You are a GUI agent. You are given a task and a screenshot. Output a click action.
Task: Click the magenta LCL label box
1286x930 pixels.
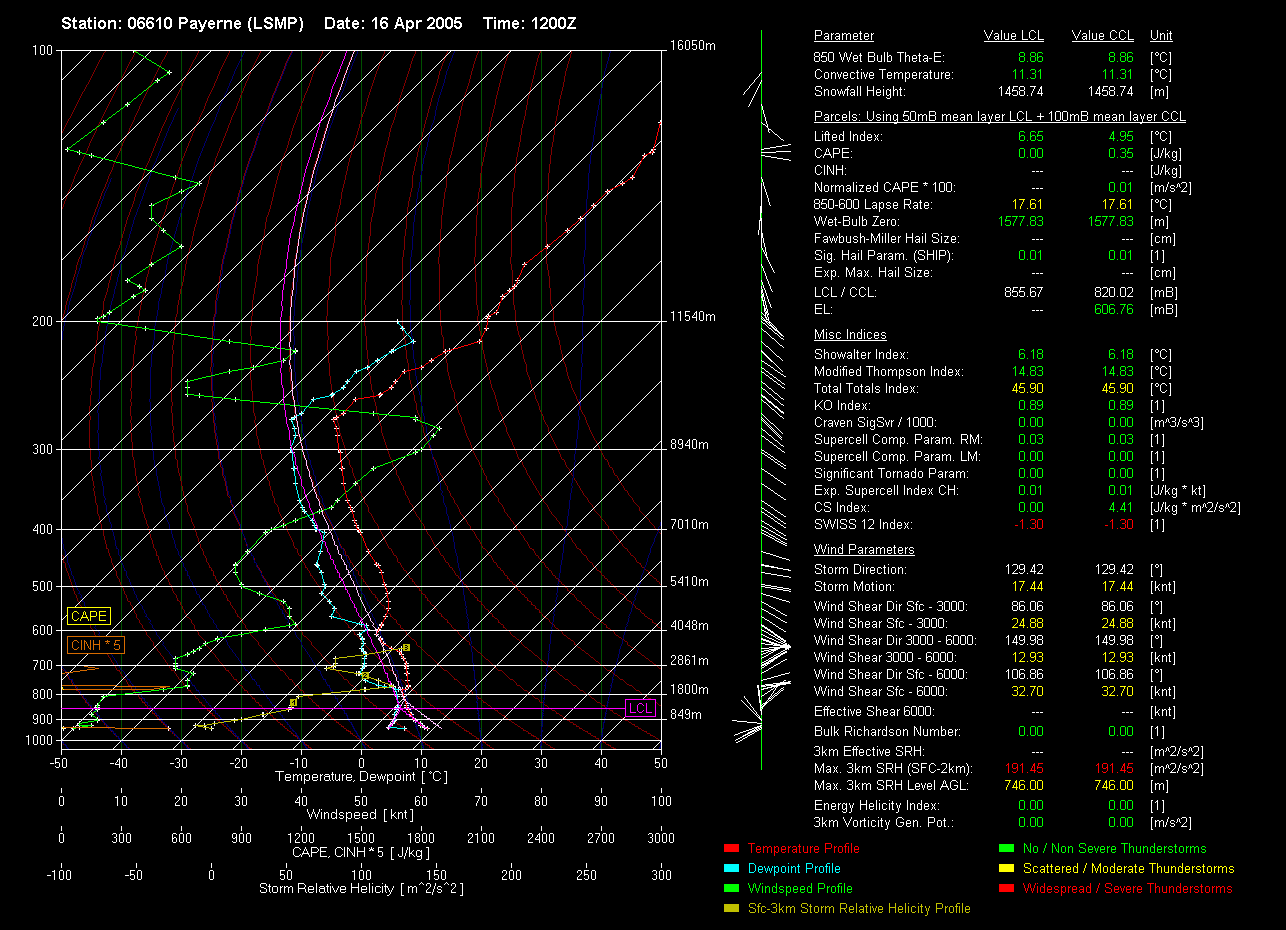(x=640, y=709)
